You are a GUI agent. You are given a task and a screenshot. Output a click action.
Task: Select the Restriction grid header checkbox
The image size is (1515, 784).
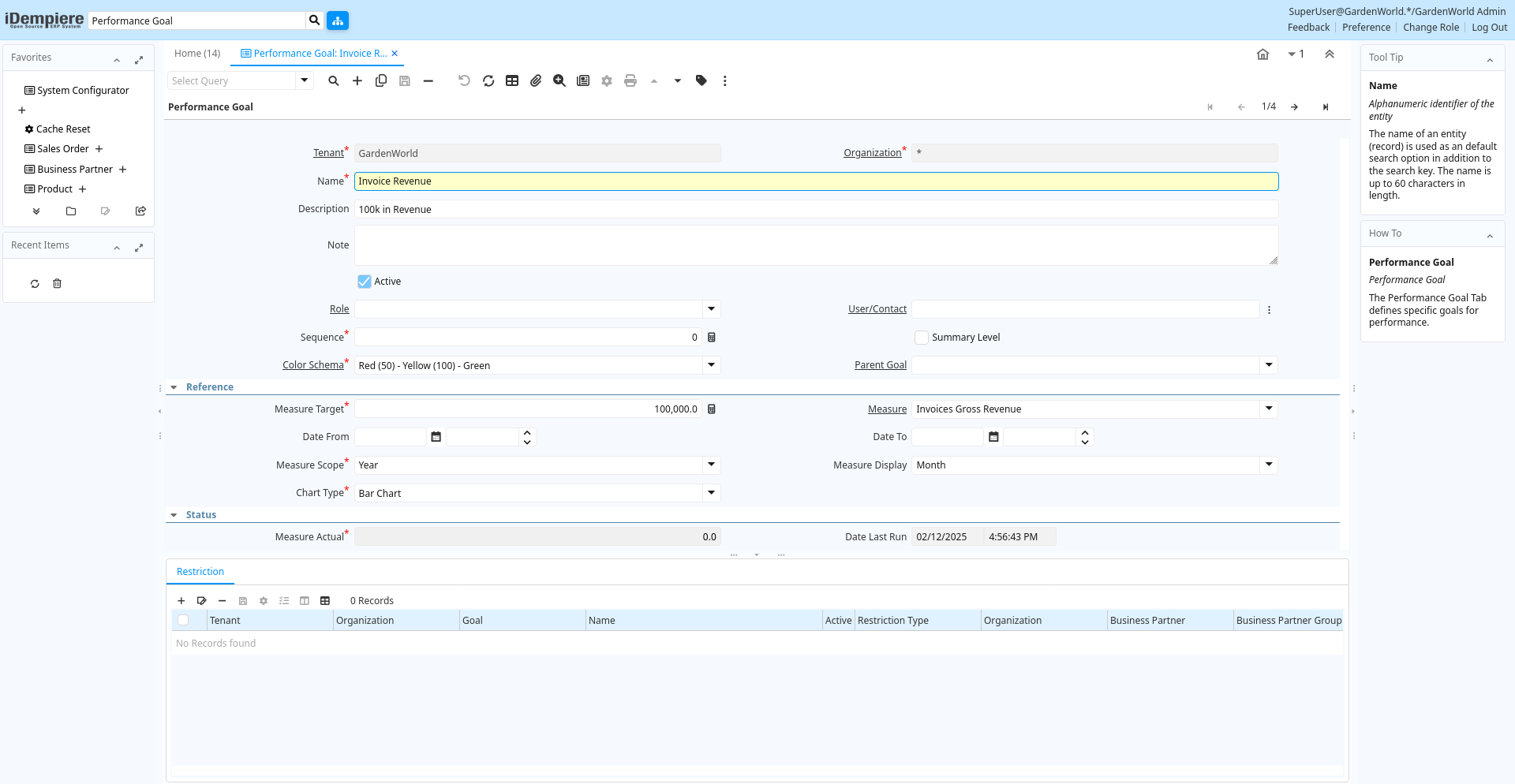tap(183, 621)
